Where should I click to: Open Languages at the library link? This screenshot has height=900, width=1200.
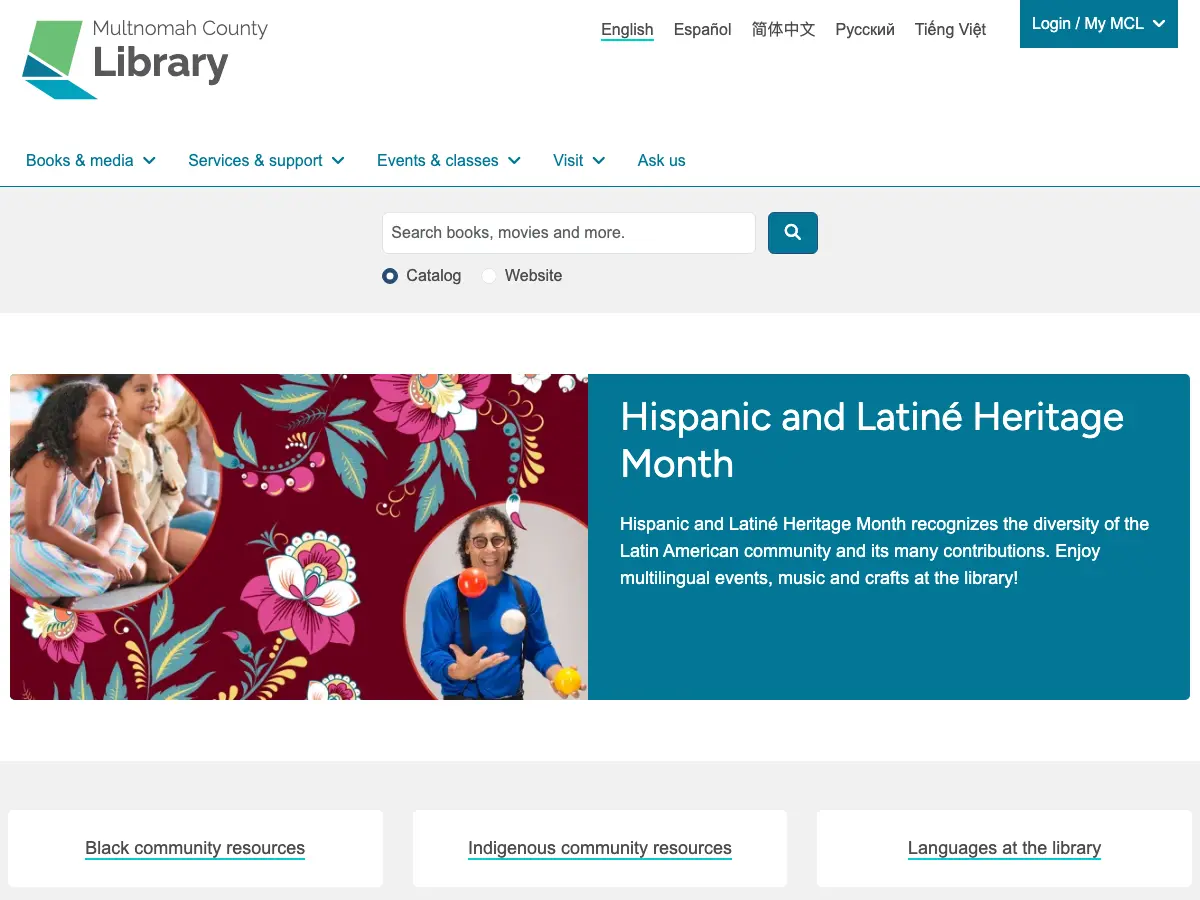(x=1004, y=848)
